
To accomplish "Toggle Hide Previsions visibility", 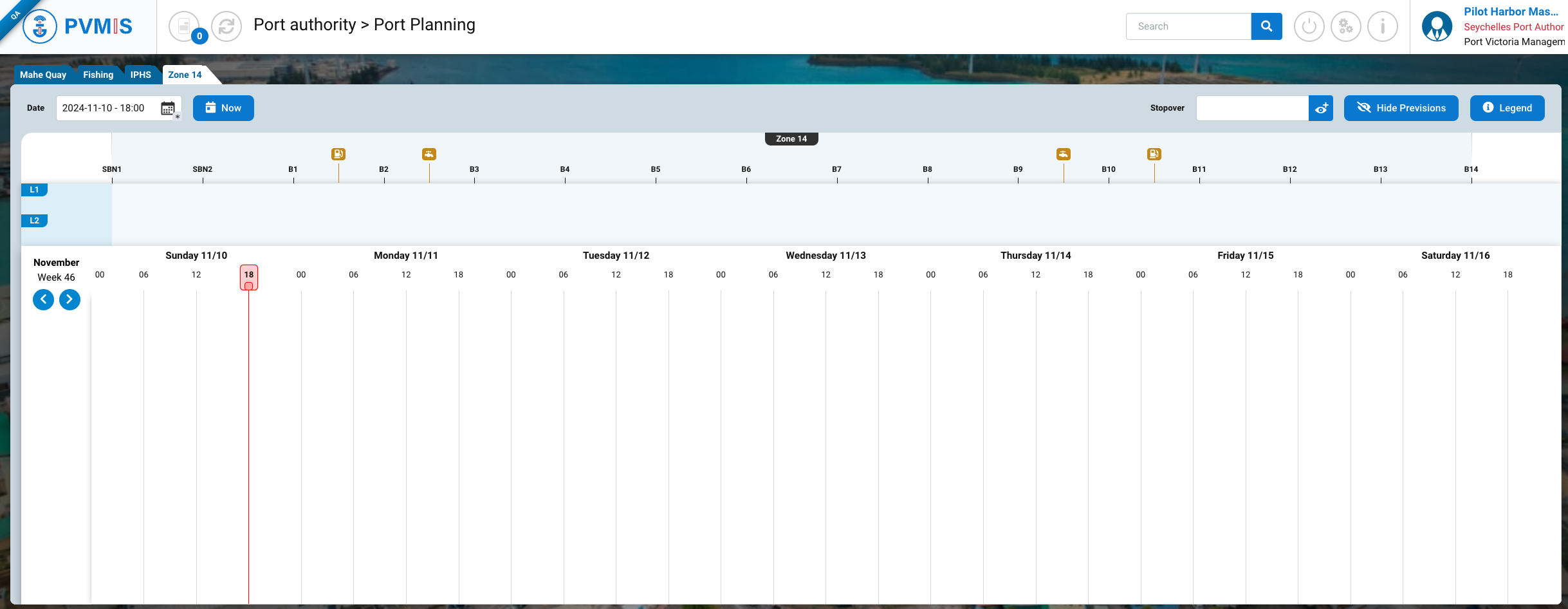I will (1401, 108).
